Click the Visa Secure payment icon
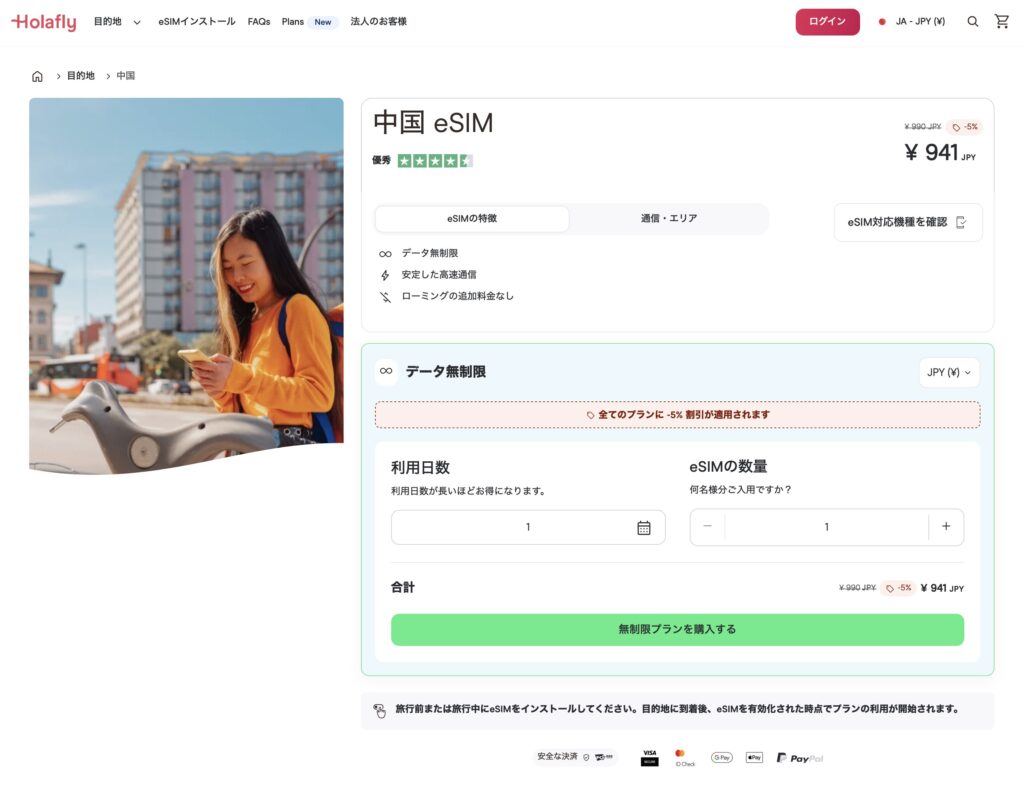This screenshot has height=791, width=1024. [x=649, y=757]
